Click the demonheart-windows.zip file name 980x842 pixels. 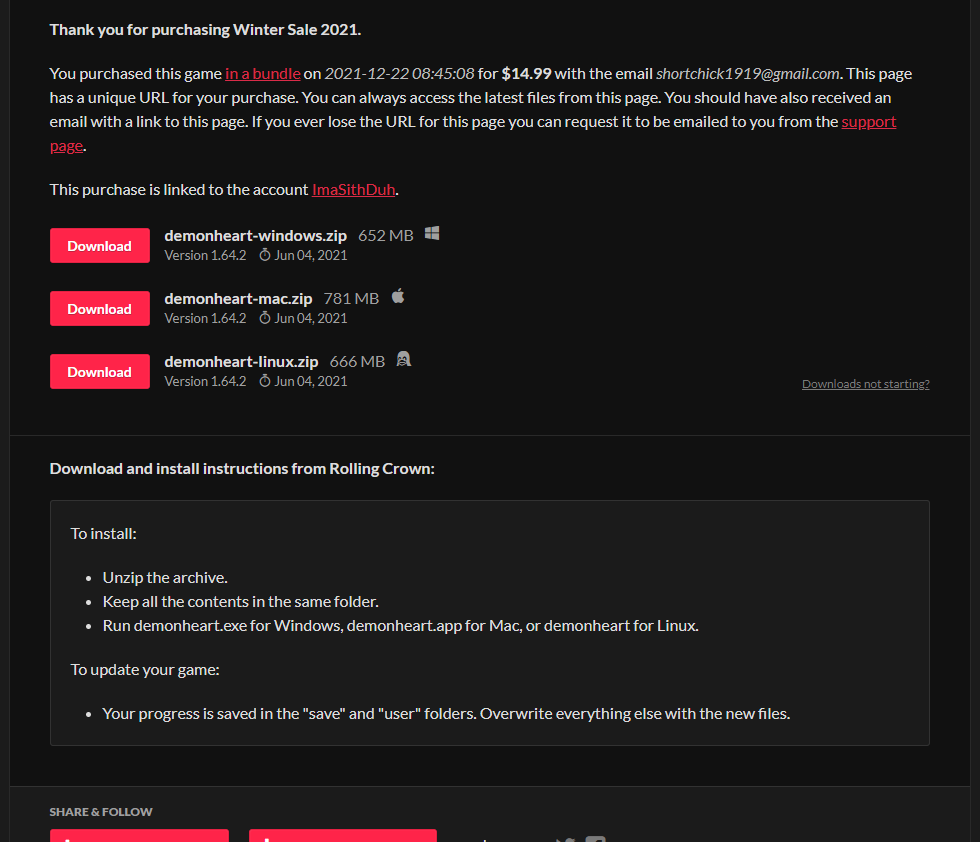click(255, 236)
